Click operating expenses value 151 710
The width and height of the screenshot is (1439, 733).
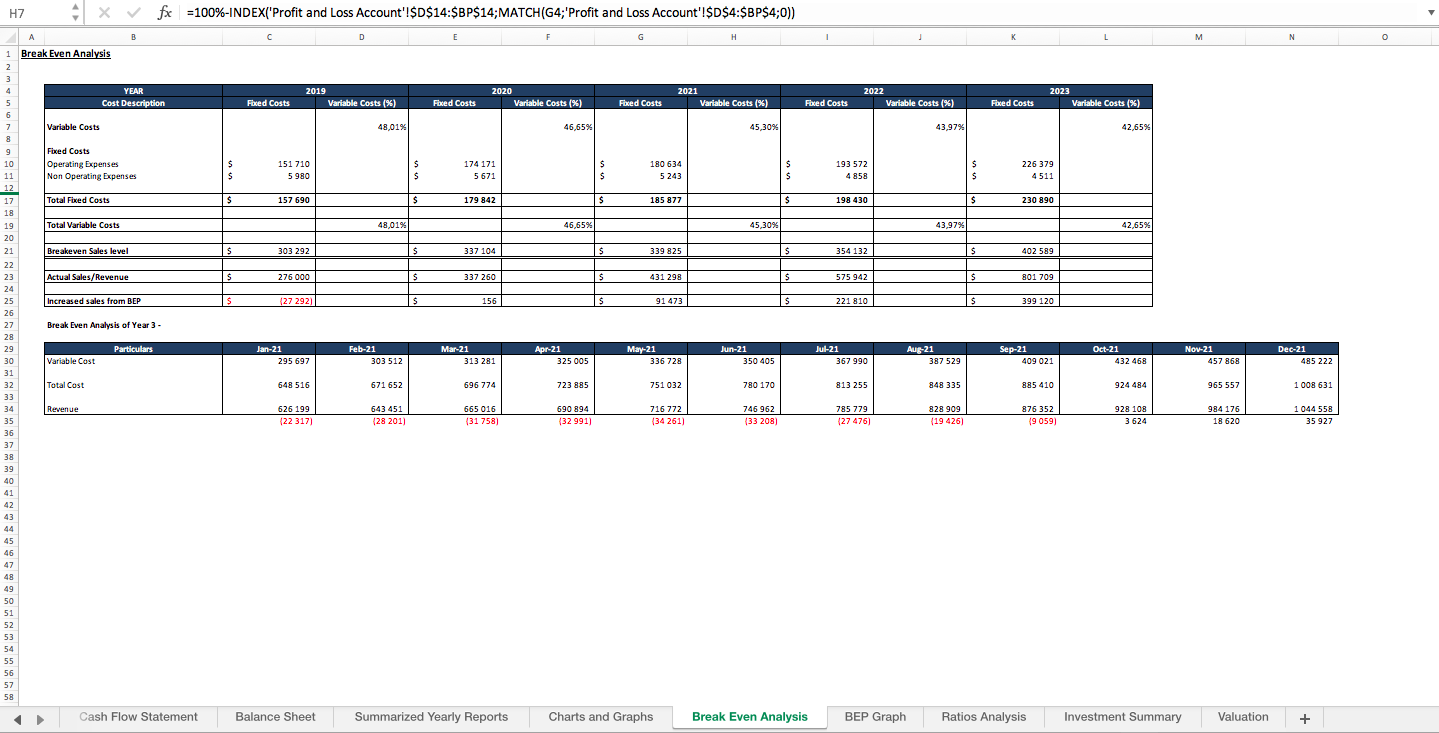(268, 164)
